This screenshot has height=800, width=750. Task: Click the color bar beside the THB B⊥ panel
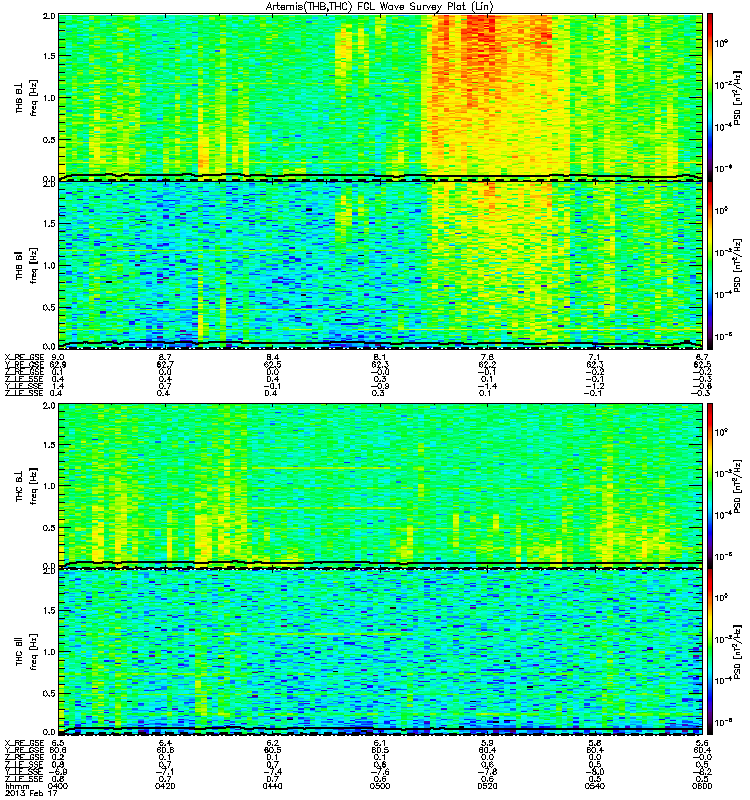(x=710, y=97)
